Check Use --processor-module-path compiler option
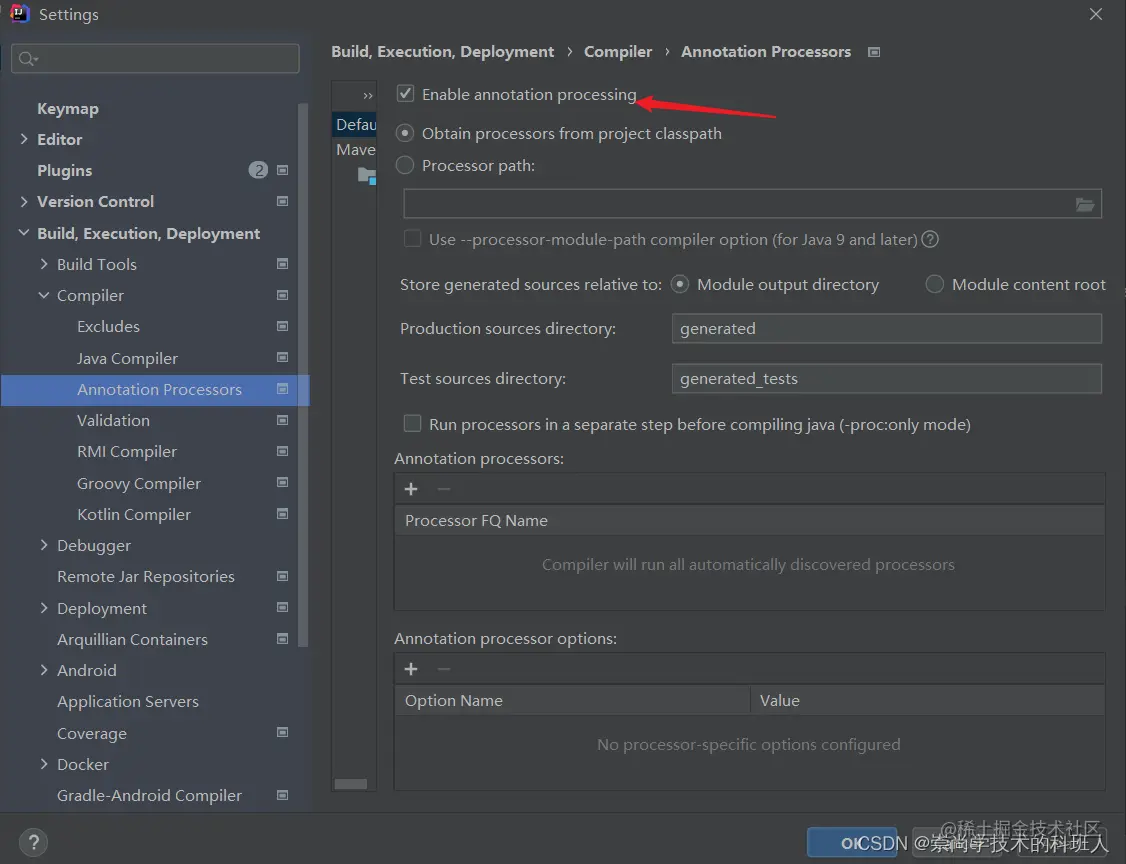The height and width of the screenshot is (864, 1126). pyautogui.click(x=412, y=238)
